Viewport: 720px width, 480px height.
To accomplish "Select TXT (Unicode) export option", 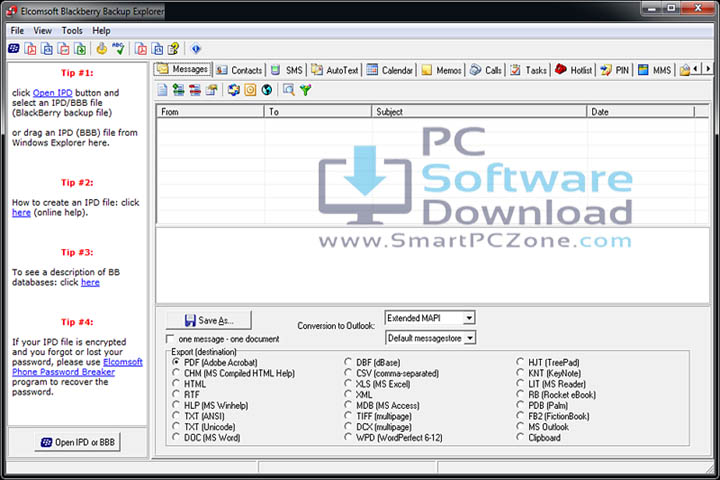I will coord(176,427).
